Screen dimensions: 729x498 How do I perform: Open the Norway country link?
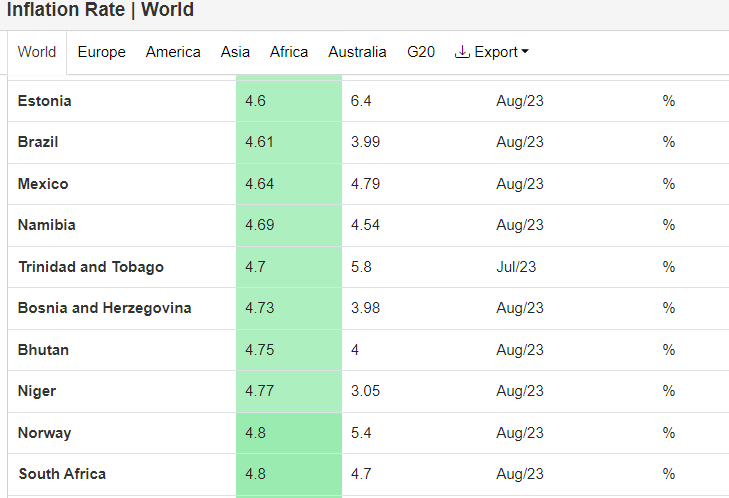coord(45,433)
